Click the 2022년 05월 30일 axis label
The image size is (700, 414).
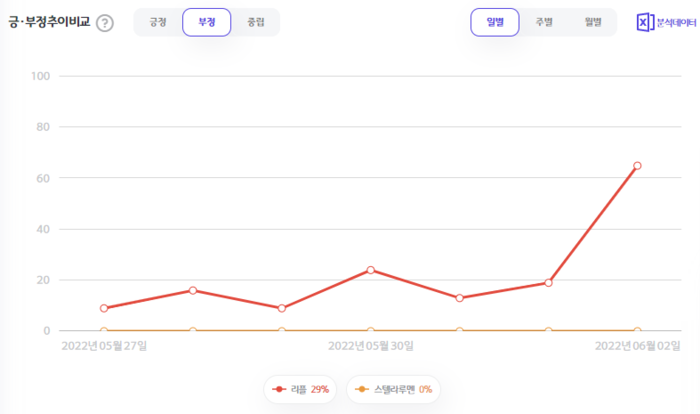[371, 346]
